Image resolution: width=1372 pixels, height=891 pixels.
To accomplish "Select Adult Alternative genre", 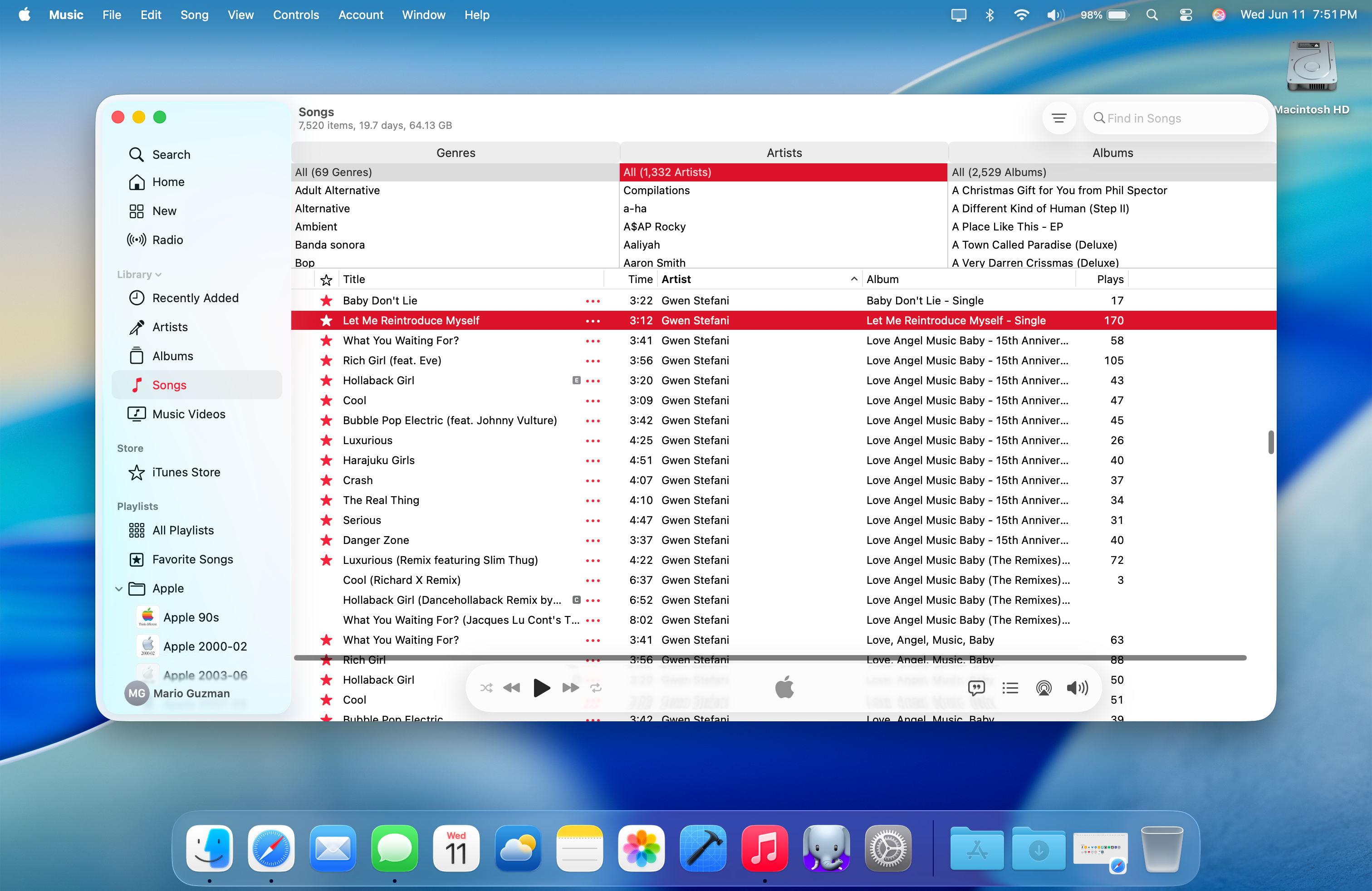I will coord(455,190).
